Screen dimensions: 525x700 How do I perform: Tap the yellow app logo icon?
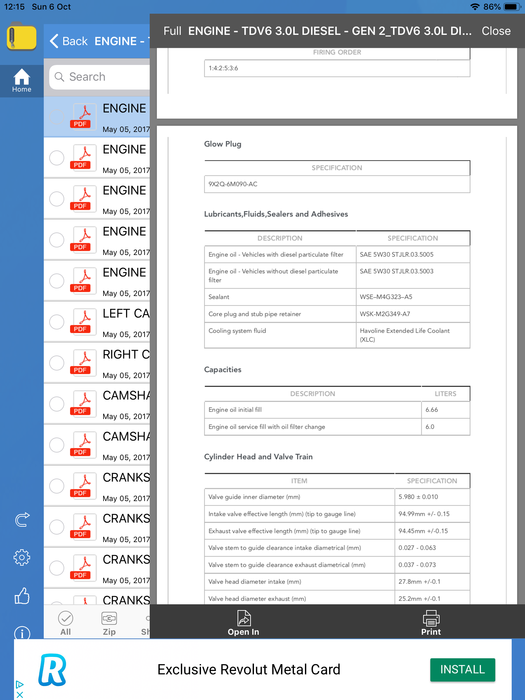pos(21,37)
